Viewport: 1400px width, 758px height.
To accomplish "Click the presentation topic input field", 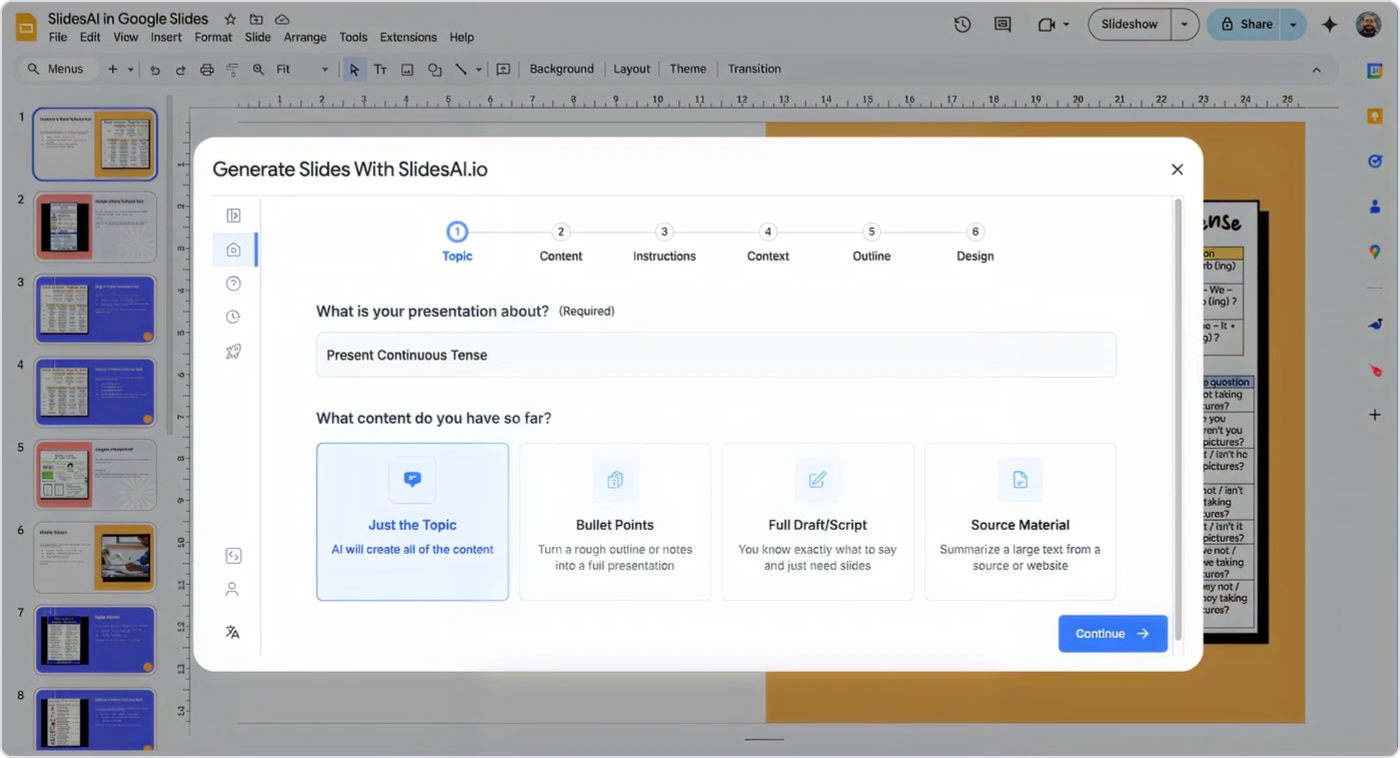I will point(716,355).
